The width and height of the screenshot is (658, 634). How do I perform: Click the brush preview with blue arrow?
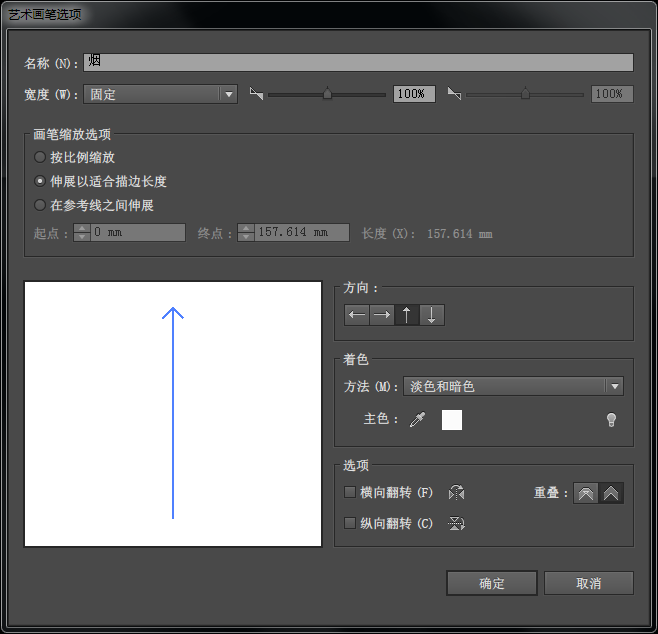point(173,414)
